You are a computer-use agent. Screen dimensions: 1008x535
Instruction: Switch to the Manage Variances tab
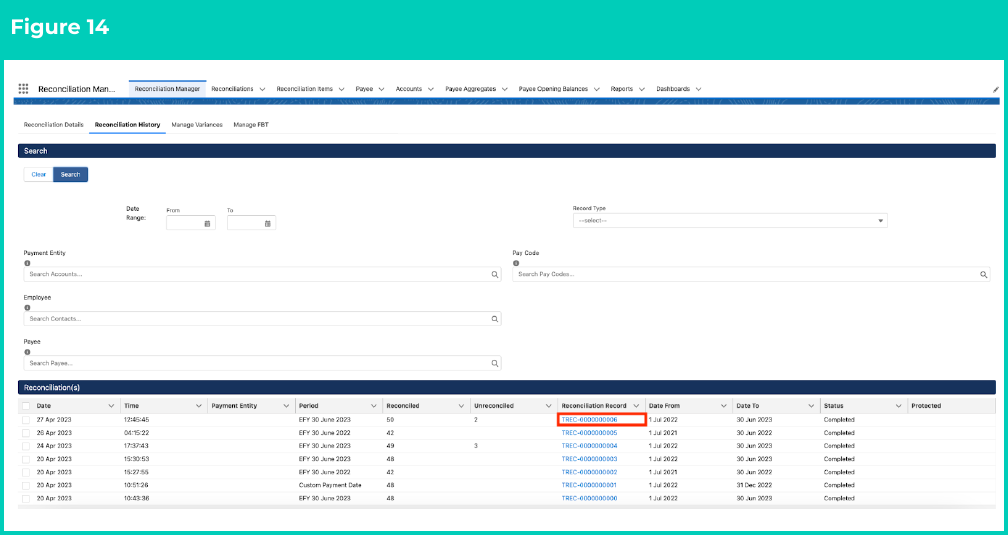coord(197,125)
